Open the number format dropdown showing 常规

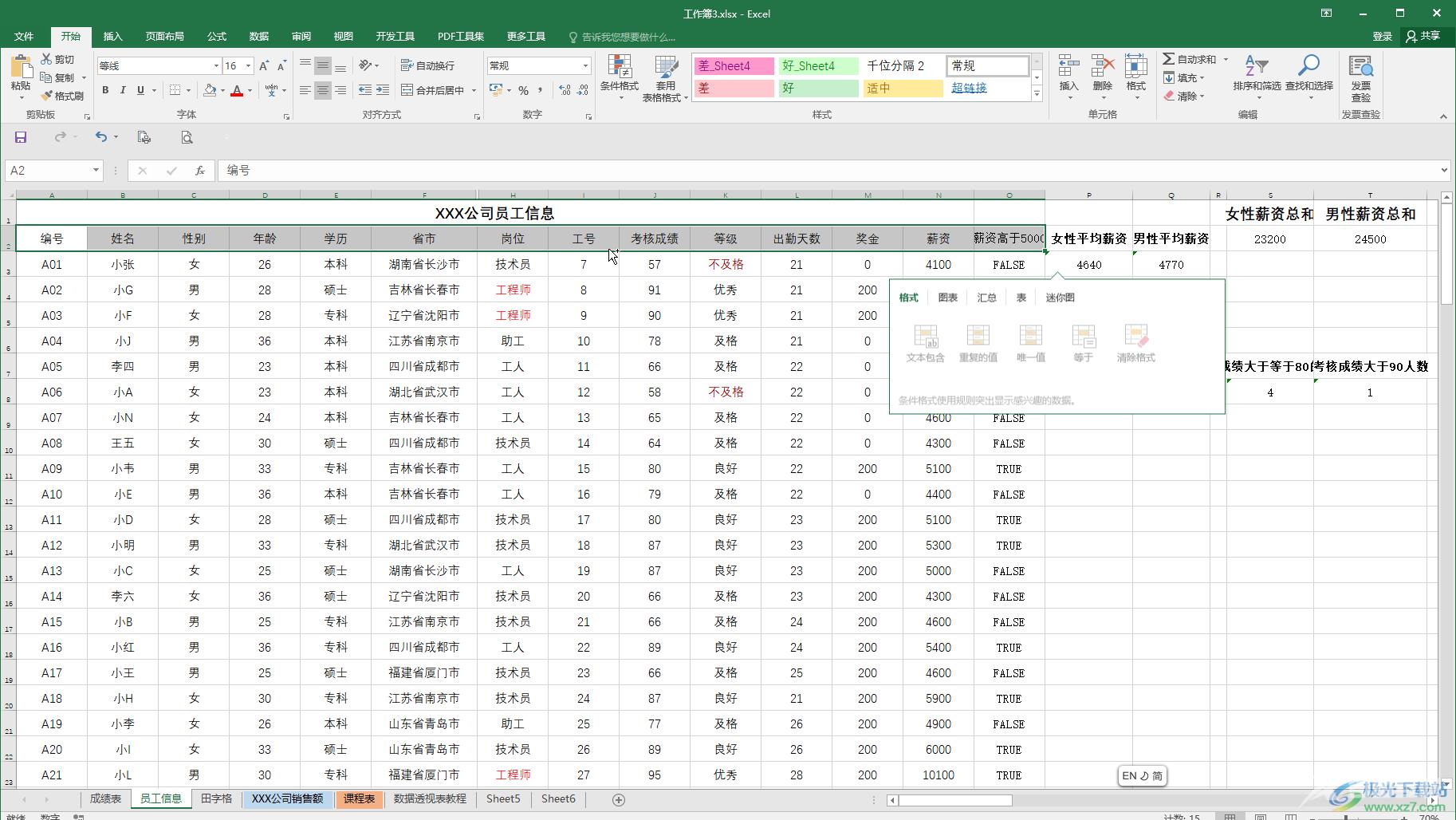point(585,66)
